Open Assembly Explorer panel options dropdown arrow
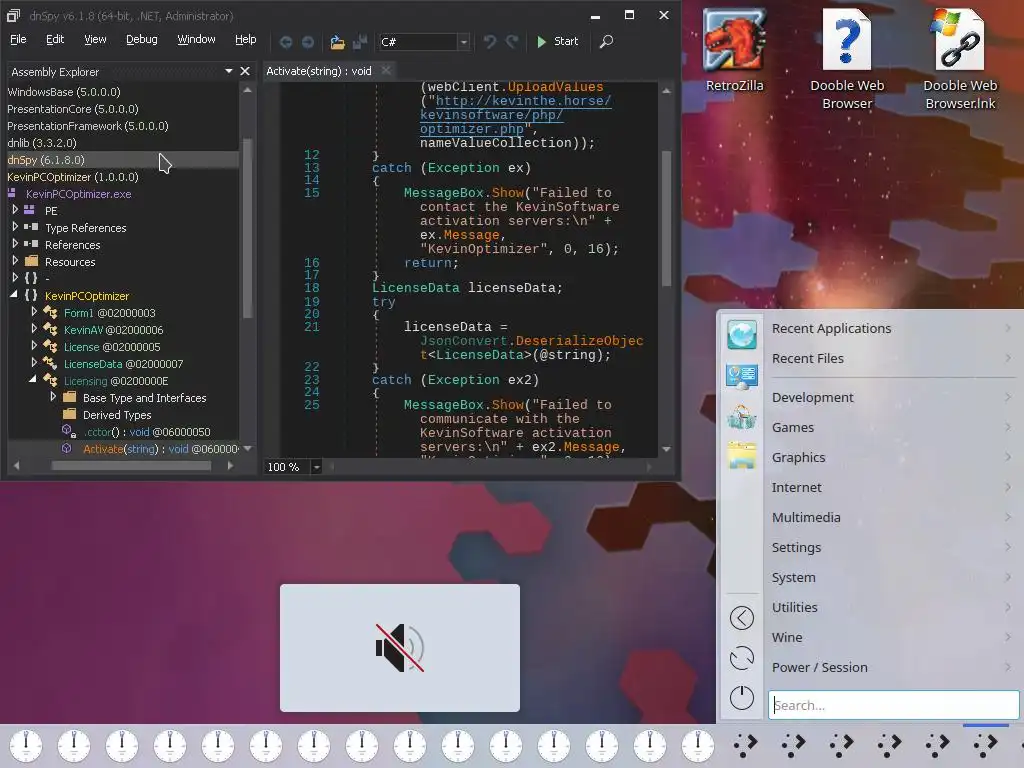This screenshot has height=768, width=1024. [x=229, y=71]
